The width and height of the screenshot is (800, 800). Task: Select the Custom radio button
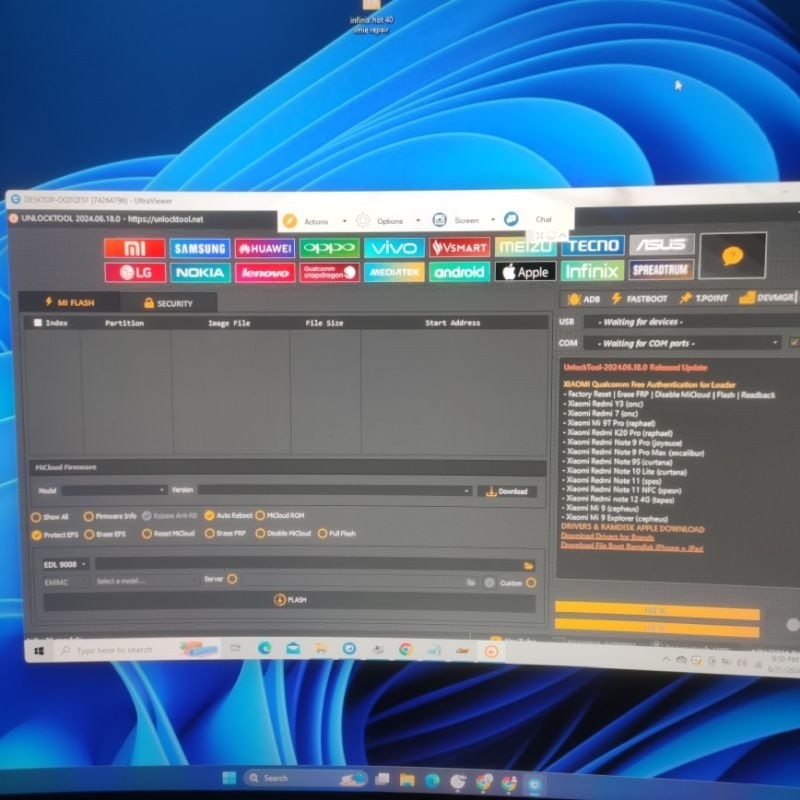click(531, 583)
